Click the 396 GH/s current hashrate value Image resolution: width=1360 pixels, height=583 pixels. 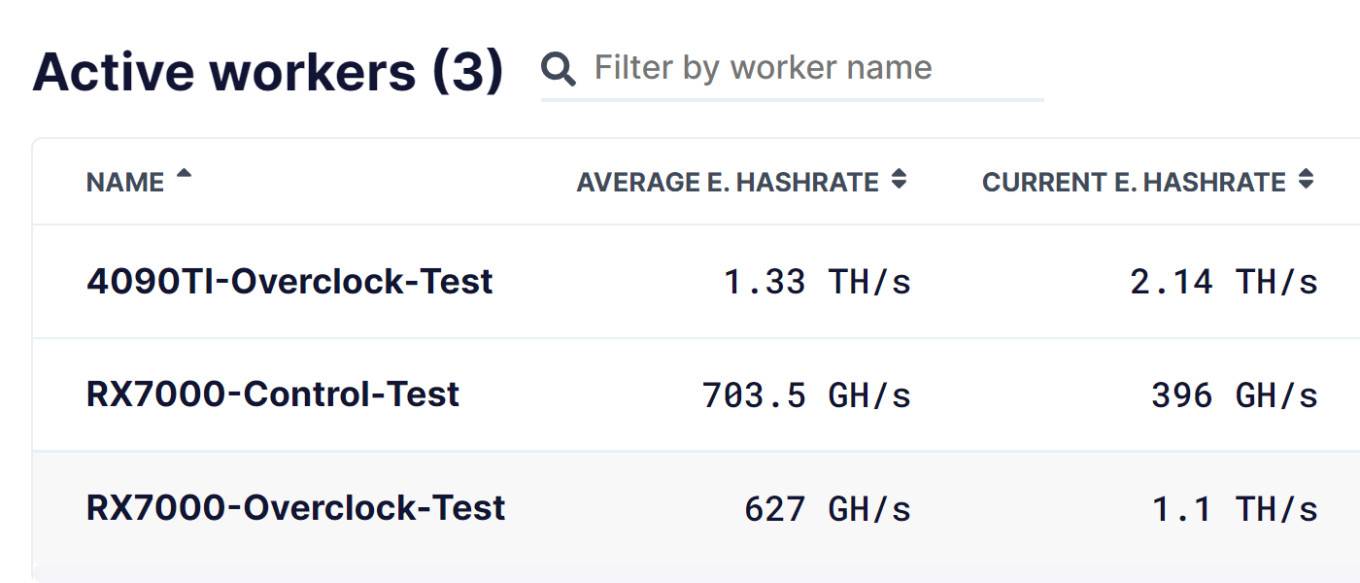point(1234,396)
